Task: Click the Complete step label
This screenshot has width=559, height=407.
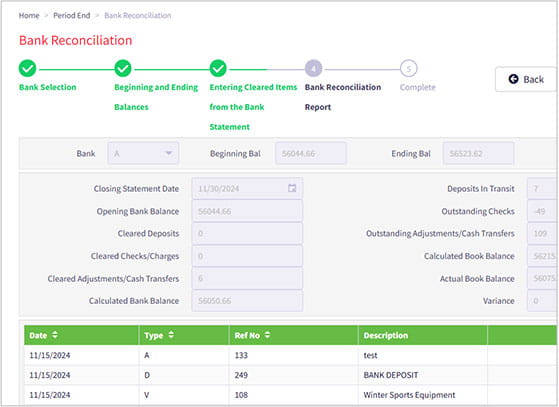Action: pos(417,87)
